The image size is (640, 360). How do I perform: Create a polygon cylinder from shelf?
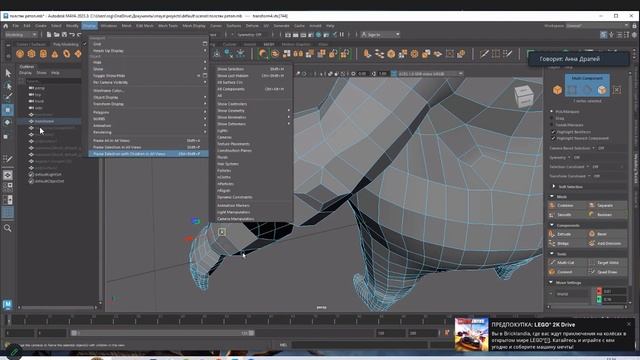(43, 54)
